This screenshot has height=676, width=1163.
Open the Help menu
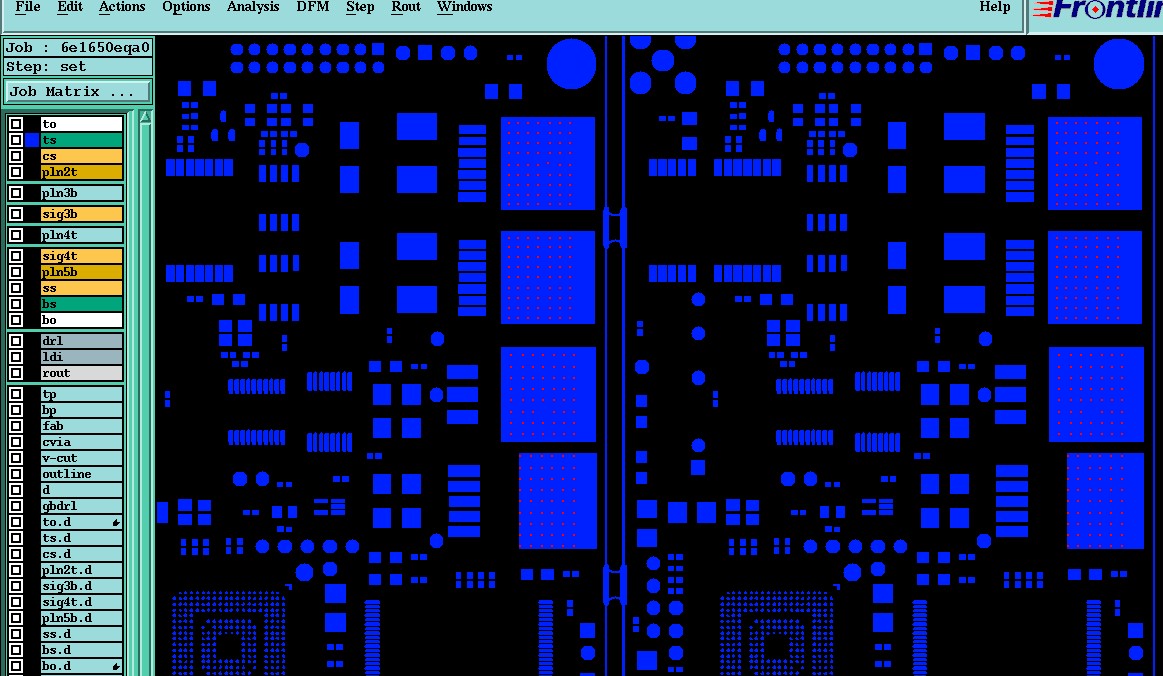click(x=995, y=7)
